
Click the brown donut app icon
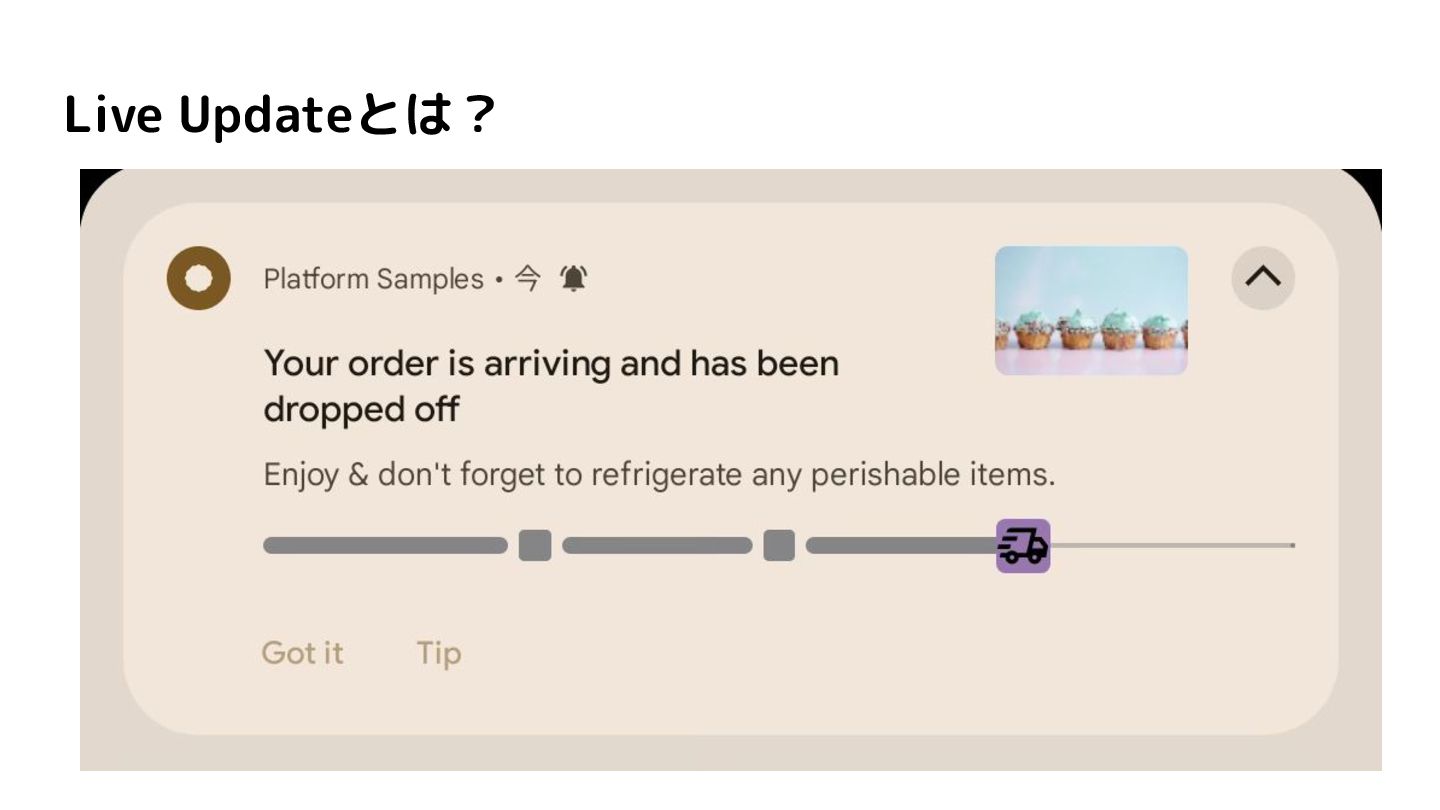pyautogui.click(x=198, y=278)
